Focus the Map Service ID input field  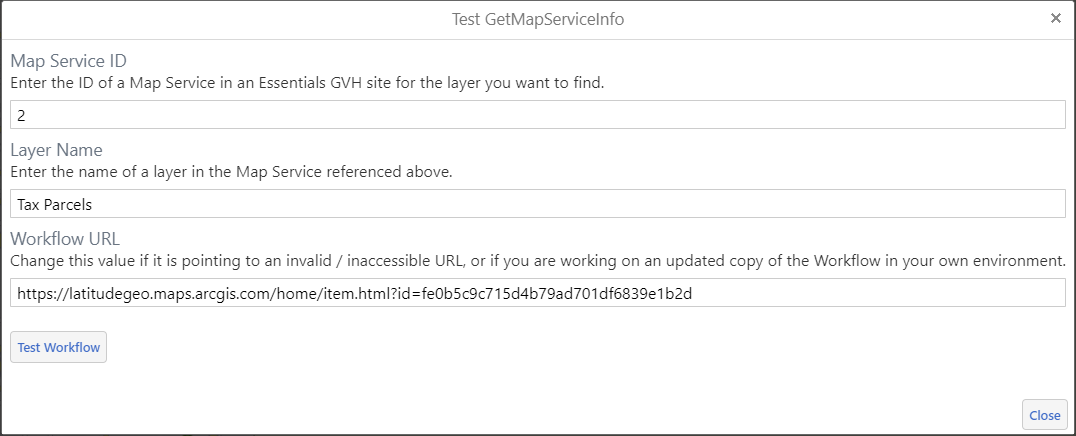(538, 115)
